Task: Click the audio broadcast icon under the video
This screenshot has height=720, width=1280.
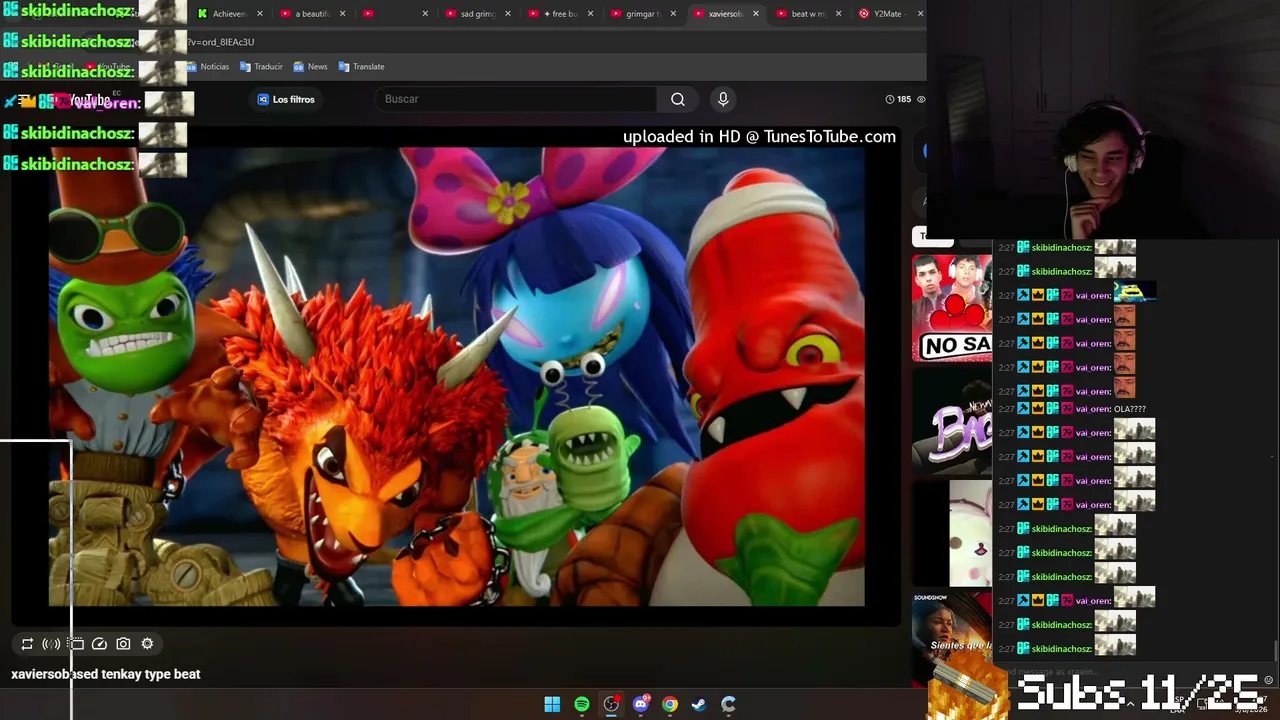Action: tap(51, 644)
